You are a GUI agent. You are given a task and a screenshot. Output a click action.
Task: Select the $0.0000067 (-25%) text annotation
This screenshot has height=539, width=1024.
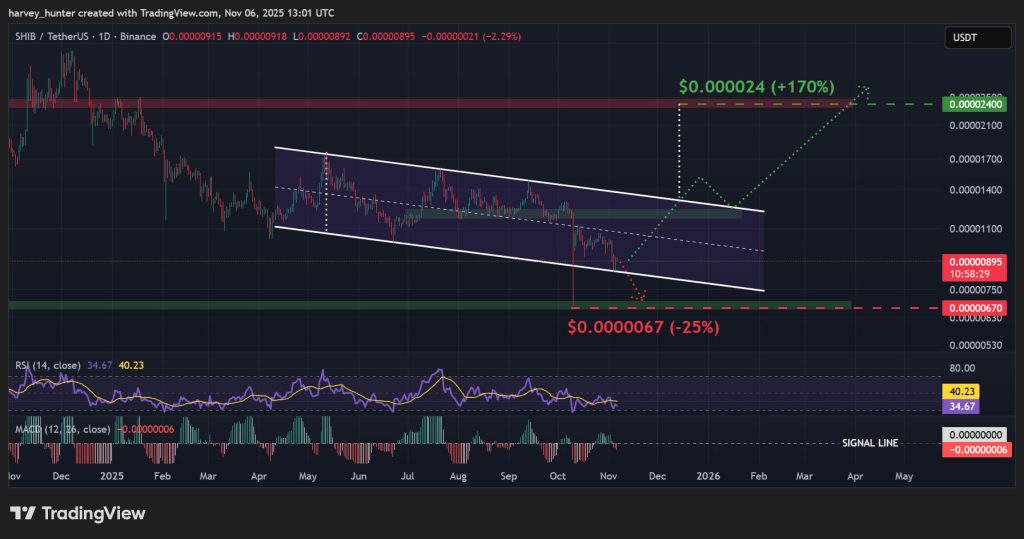tap(643, 326)
